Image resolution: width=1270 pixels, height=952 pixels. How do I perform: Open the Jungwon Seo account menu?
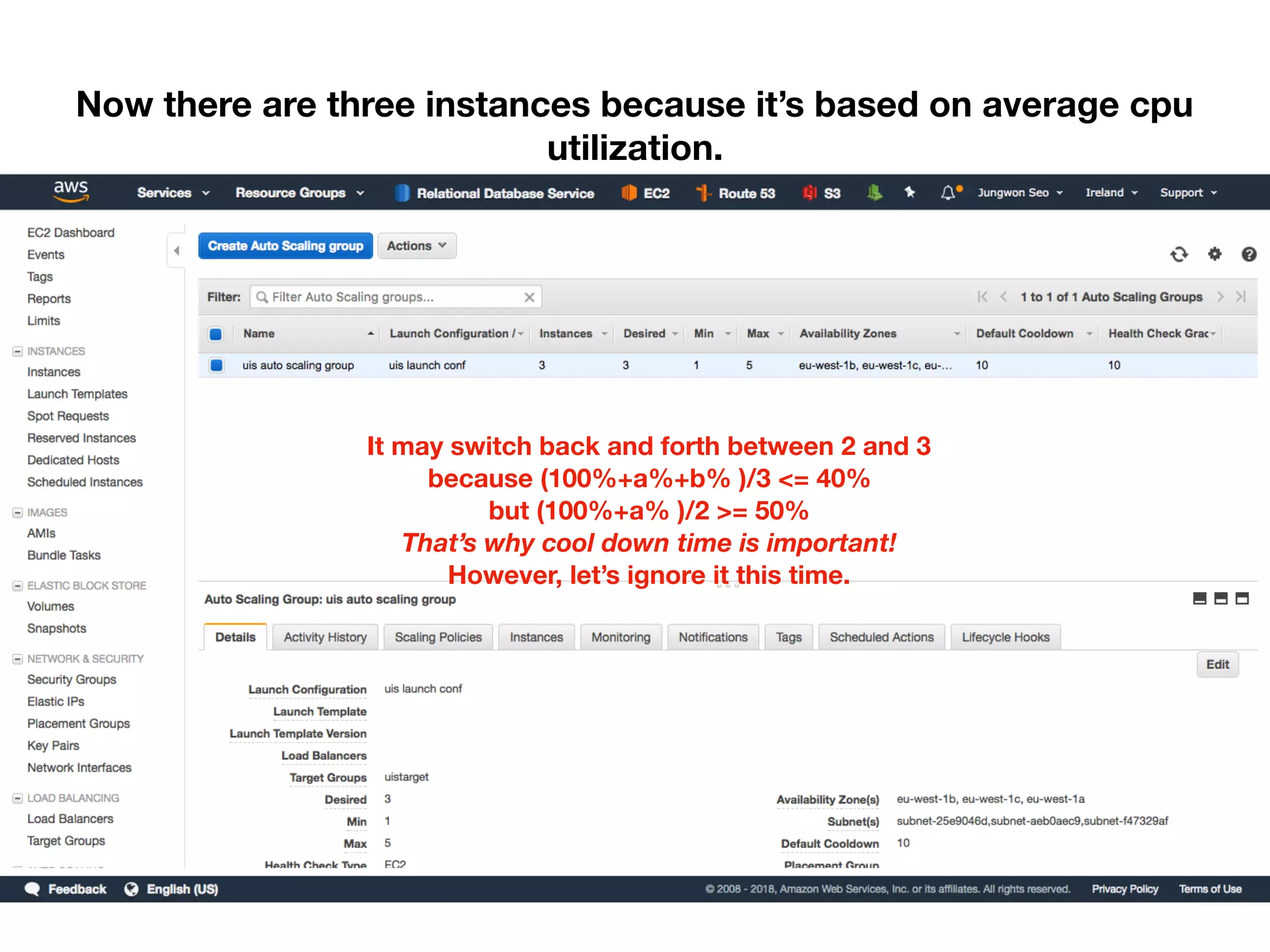point(1020,193)
